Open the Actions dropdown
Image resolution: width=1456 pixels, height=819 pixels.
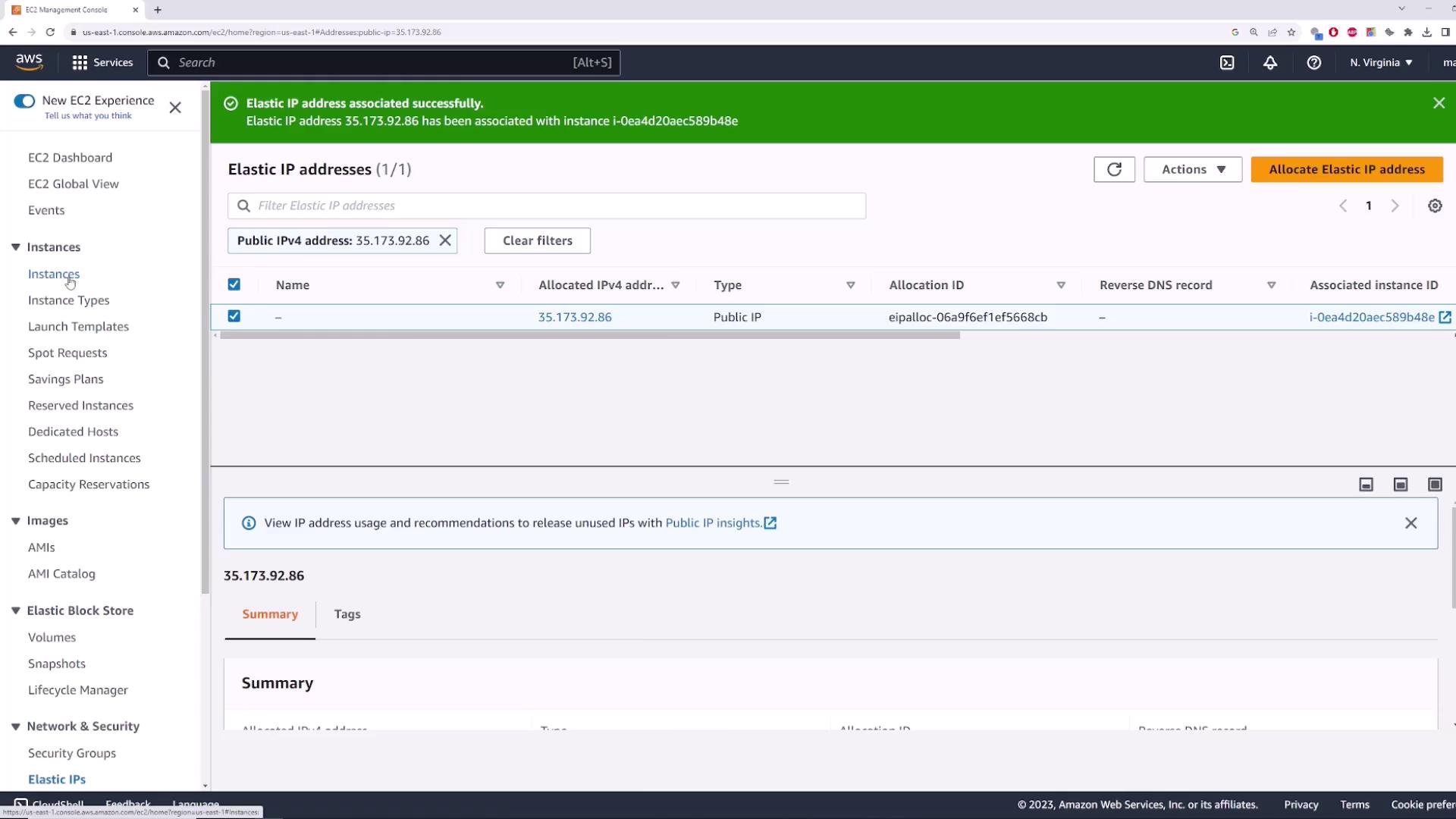pyautogui.click(x=1192, y=170)
